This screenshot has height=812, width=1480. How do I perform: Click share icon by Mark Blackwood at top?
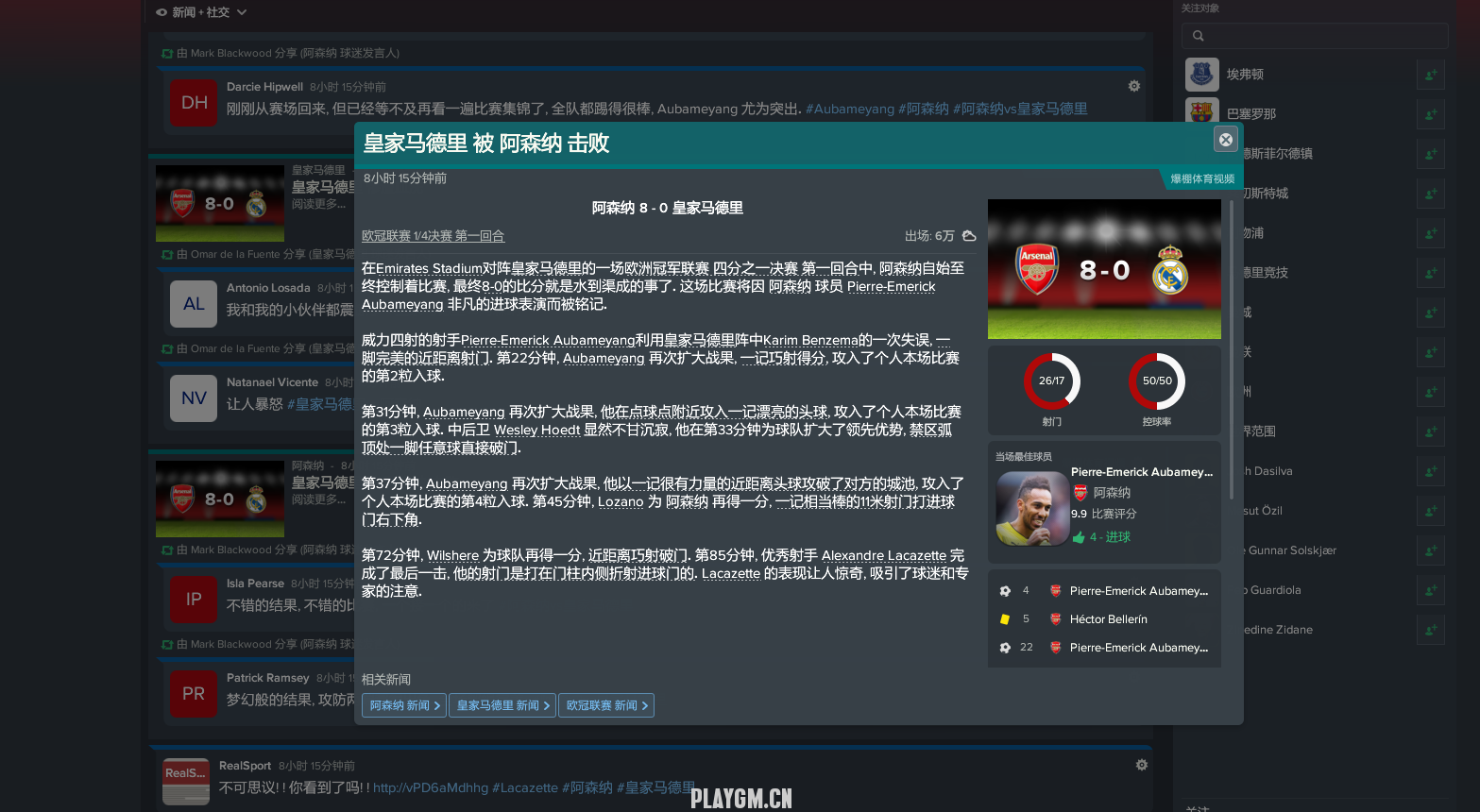pos(167,54)
